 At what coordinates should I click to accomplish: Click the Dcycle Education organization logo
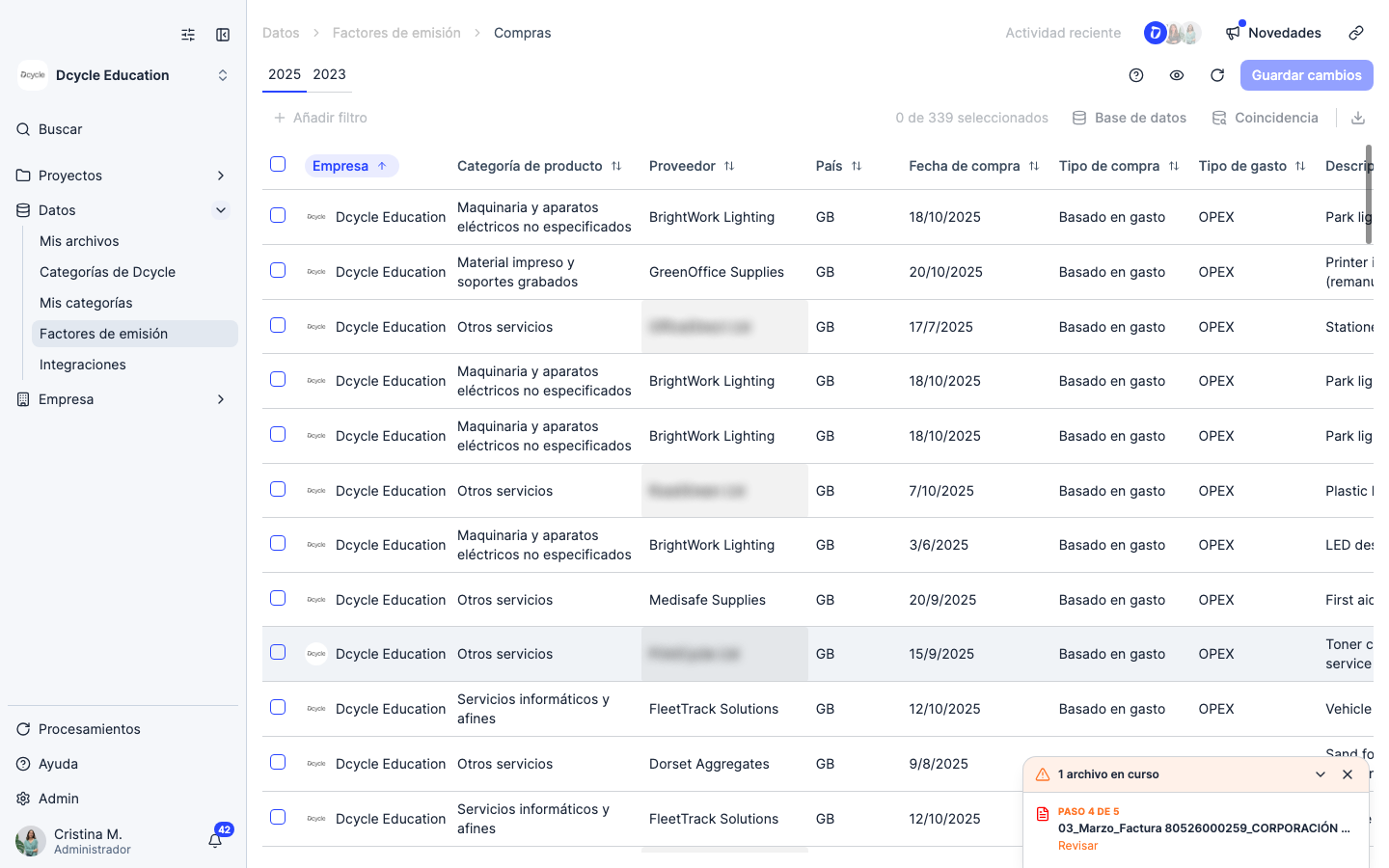point(33,75)
